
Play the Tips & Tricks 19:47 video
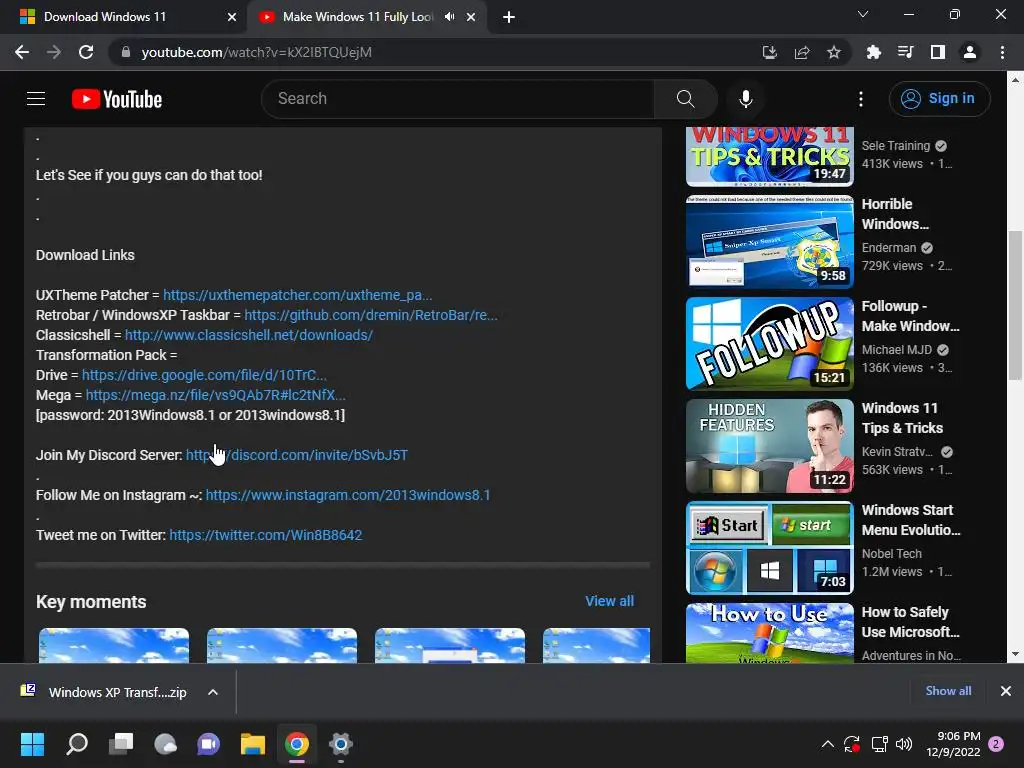click(769, 157)
